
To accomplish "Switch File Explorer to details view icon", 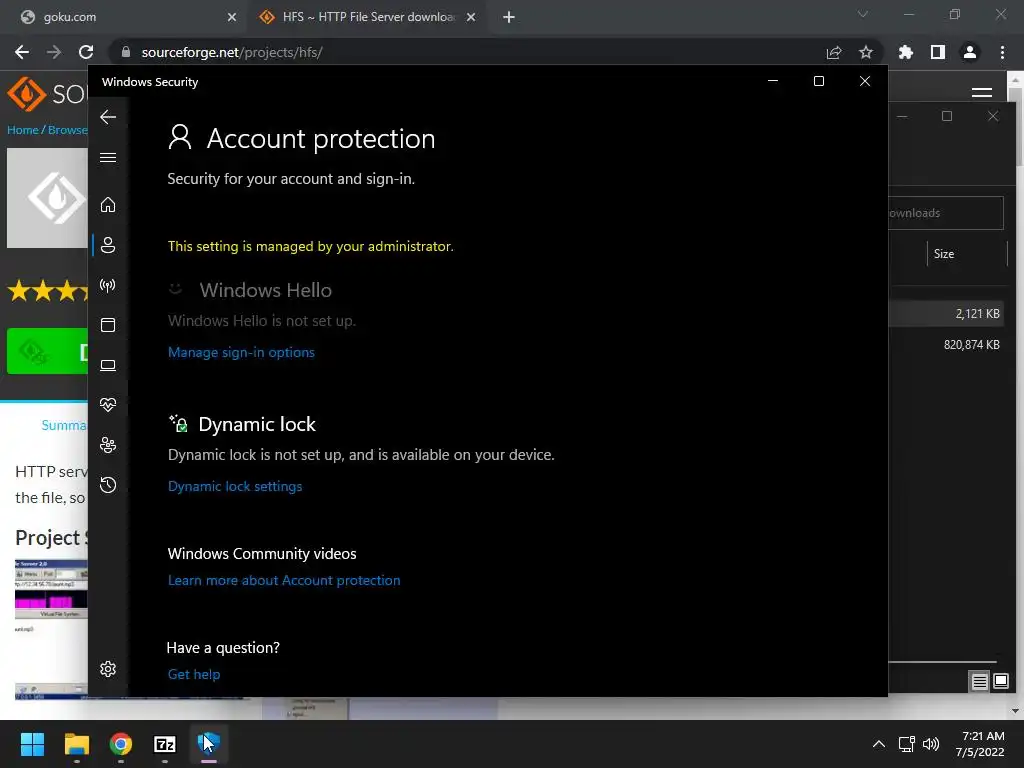I will click(979, 682).
